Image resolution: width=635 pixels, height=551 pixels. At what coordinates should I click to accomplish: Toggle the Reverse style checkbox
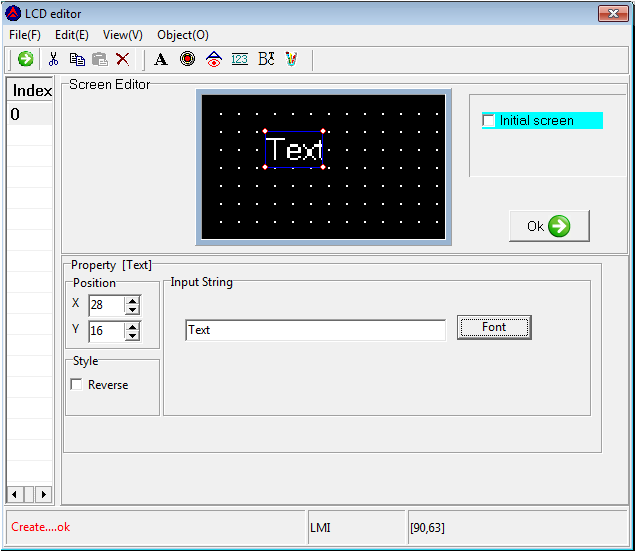(x=76, y=384)
